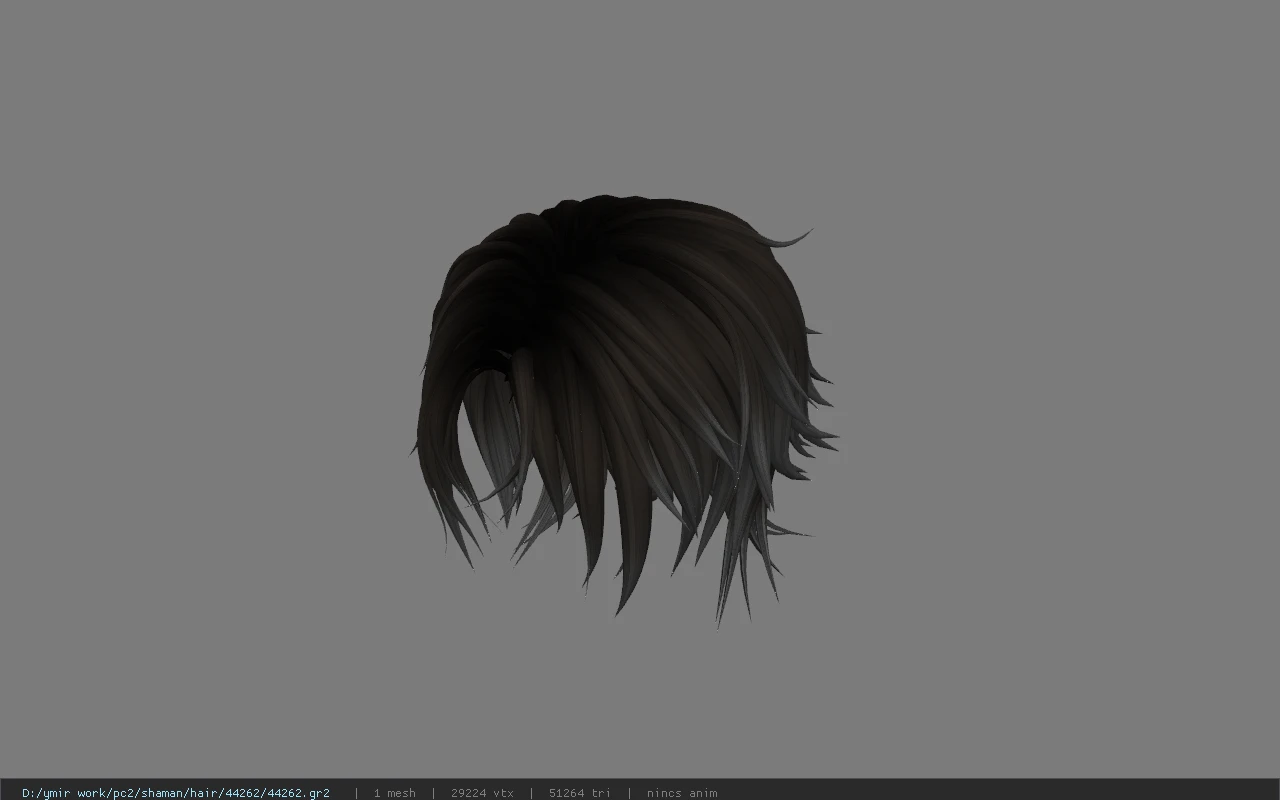Click the hair model in the viewport
This screenshot has width=1280, height=800.
[x=622, y=410]
